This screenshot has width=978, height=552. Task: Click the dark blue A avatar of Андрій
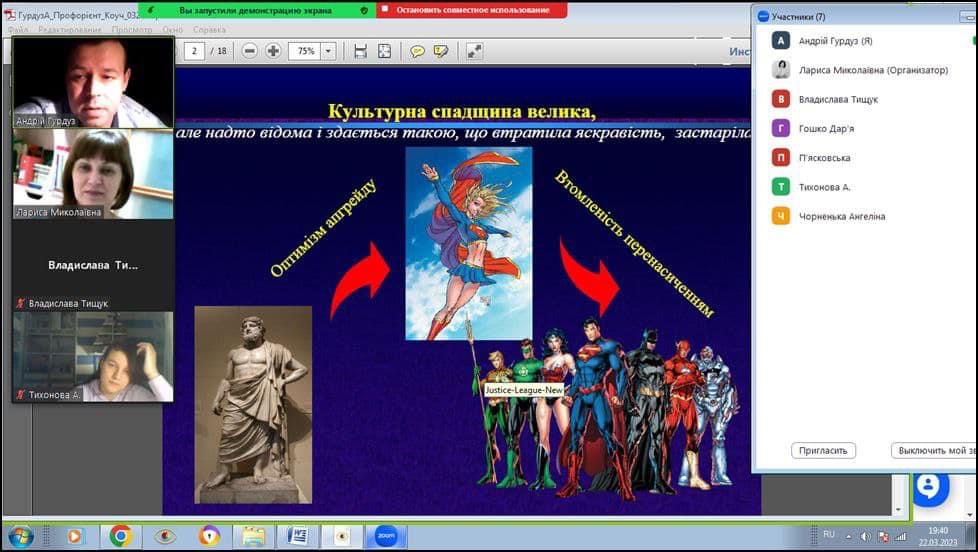[x=781, y=41]
